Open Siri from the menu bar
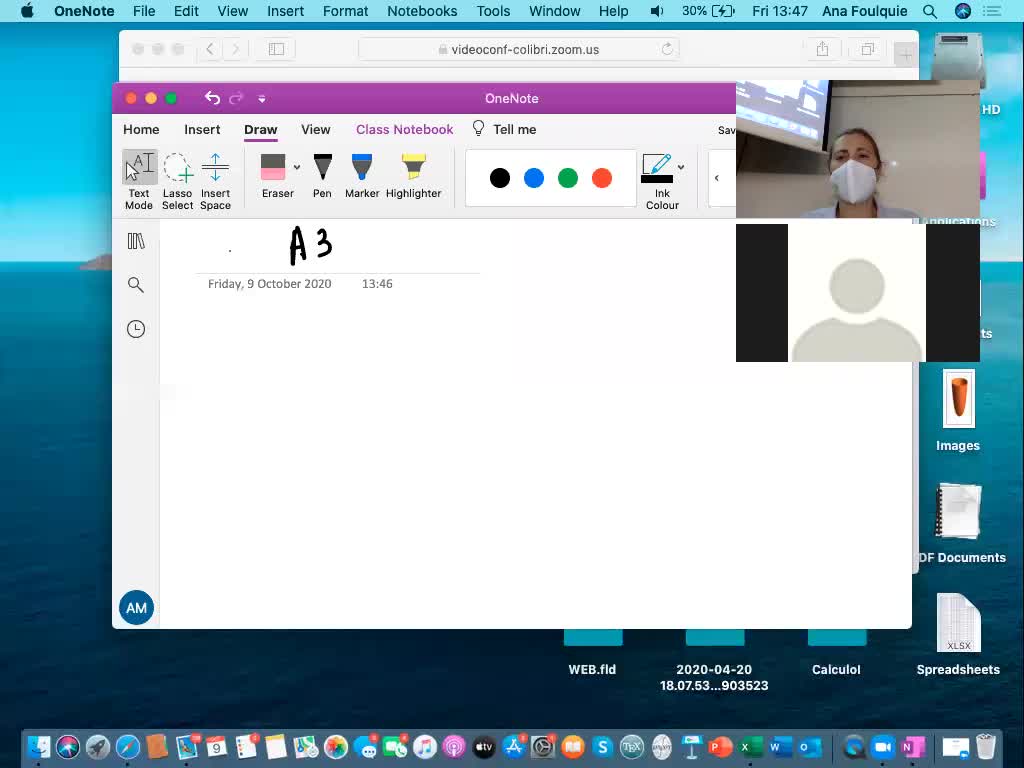 pos(963,11)
